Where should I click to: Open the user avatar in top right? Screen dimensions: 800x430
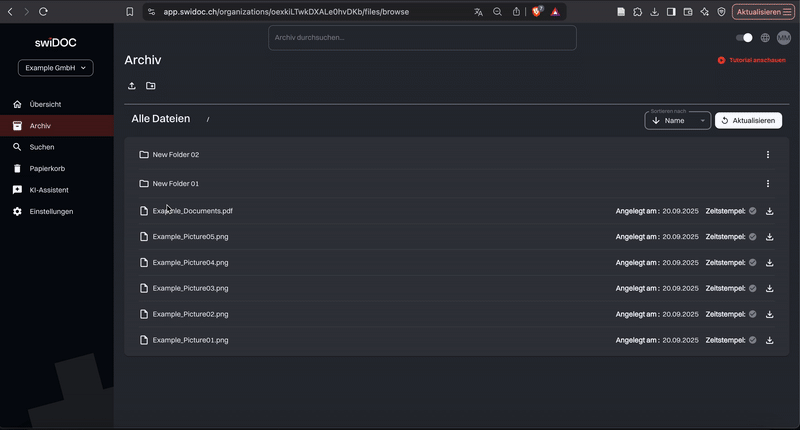tap(784, 38)
